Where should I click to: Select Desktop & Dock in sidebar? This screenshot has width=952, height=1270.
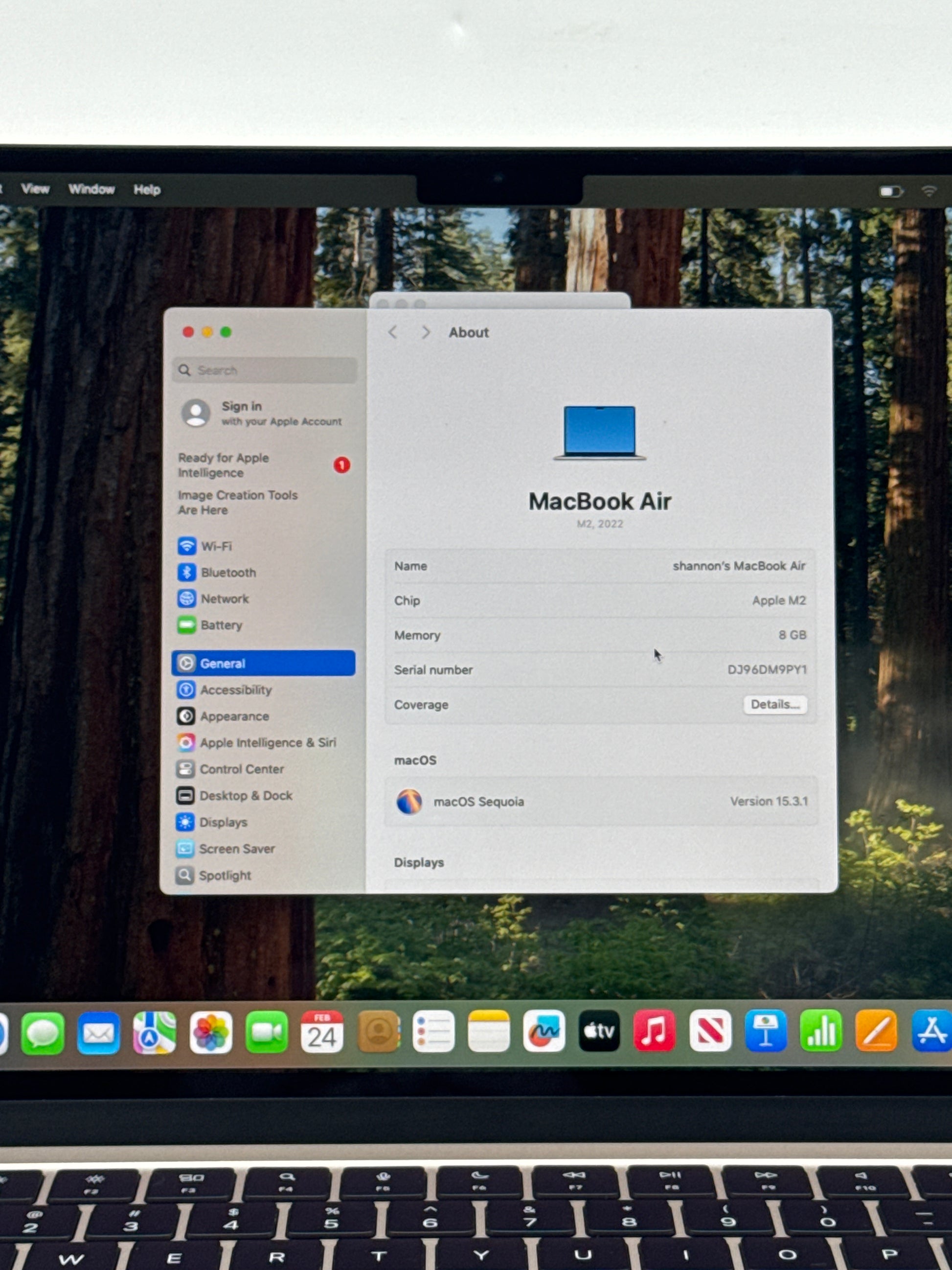point(246,795)
